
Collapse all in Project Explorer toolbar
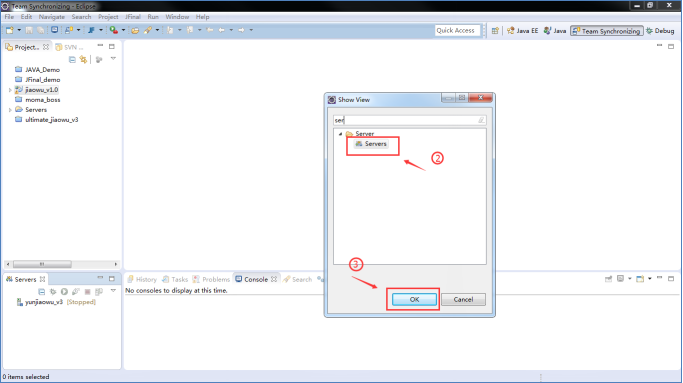(72, 59)
